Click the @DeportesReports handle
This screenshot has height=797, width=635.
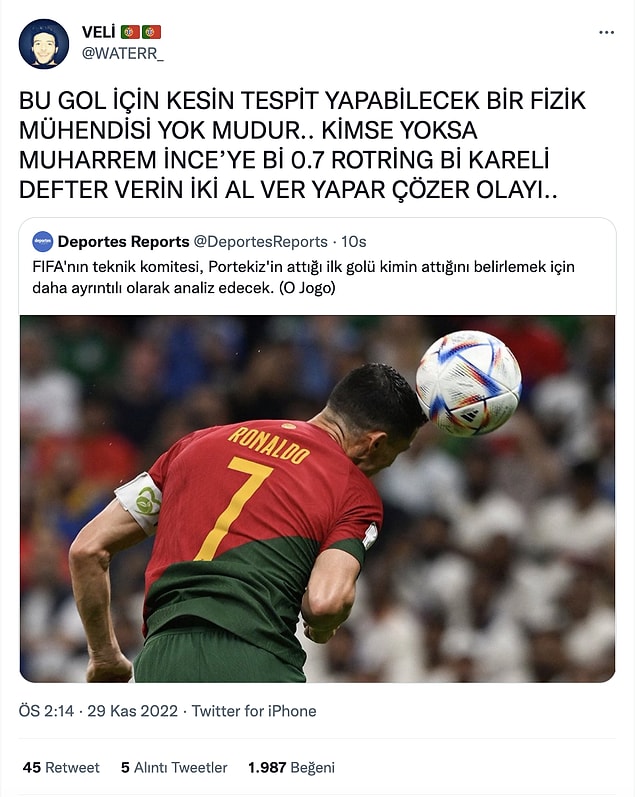coord(261,241)
